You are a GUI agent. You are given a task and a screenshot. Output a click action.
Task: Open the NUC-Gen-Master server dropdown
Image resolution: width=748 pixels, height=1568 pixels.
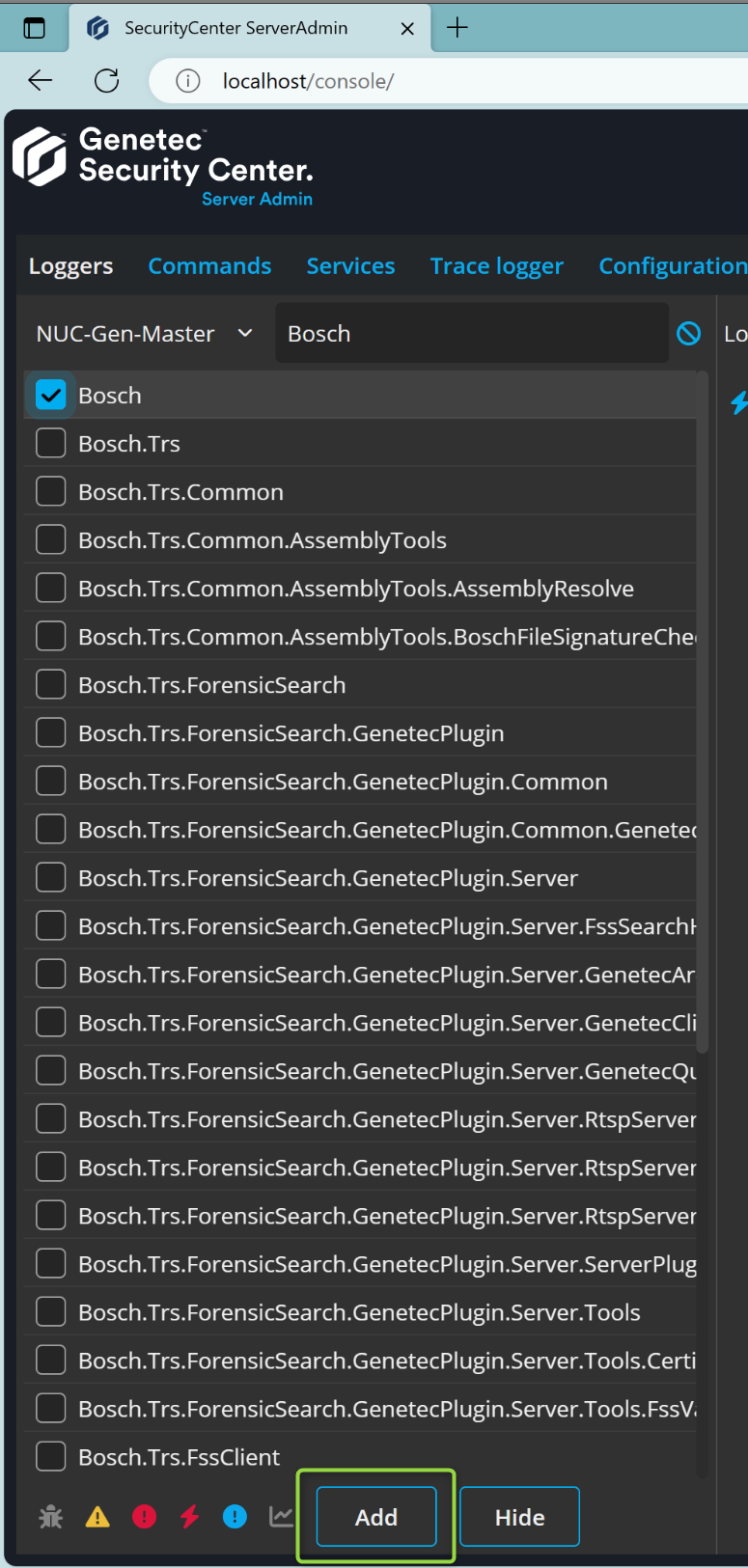[x=145, y=334]
